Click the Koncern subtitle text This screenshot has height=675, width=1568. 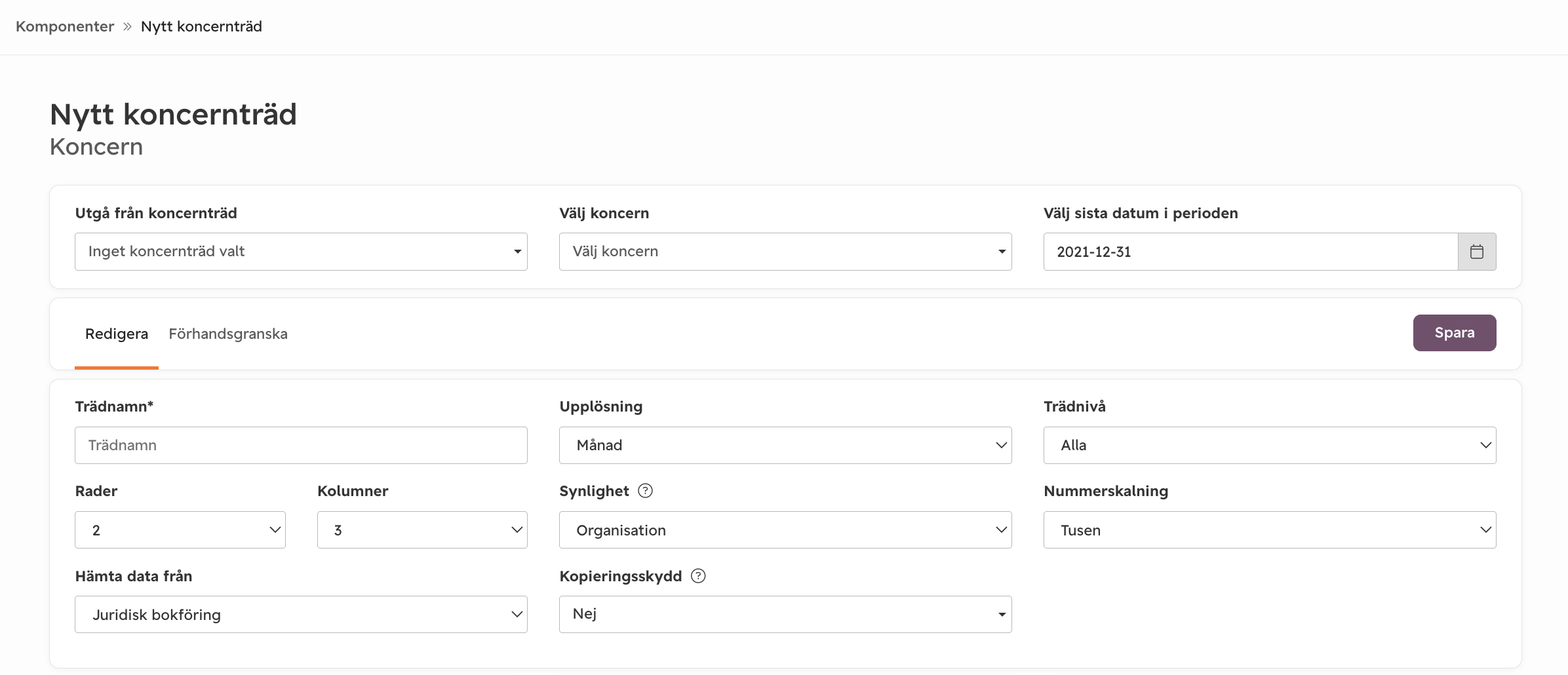pos(96,147)
